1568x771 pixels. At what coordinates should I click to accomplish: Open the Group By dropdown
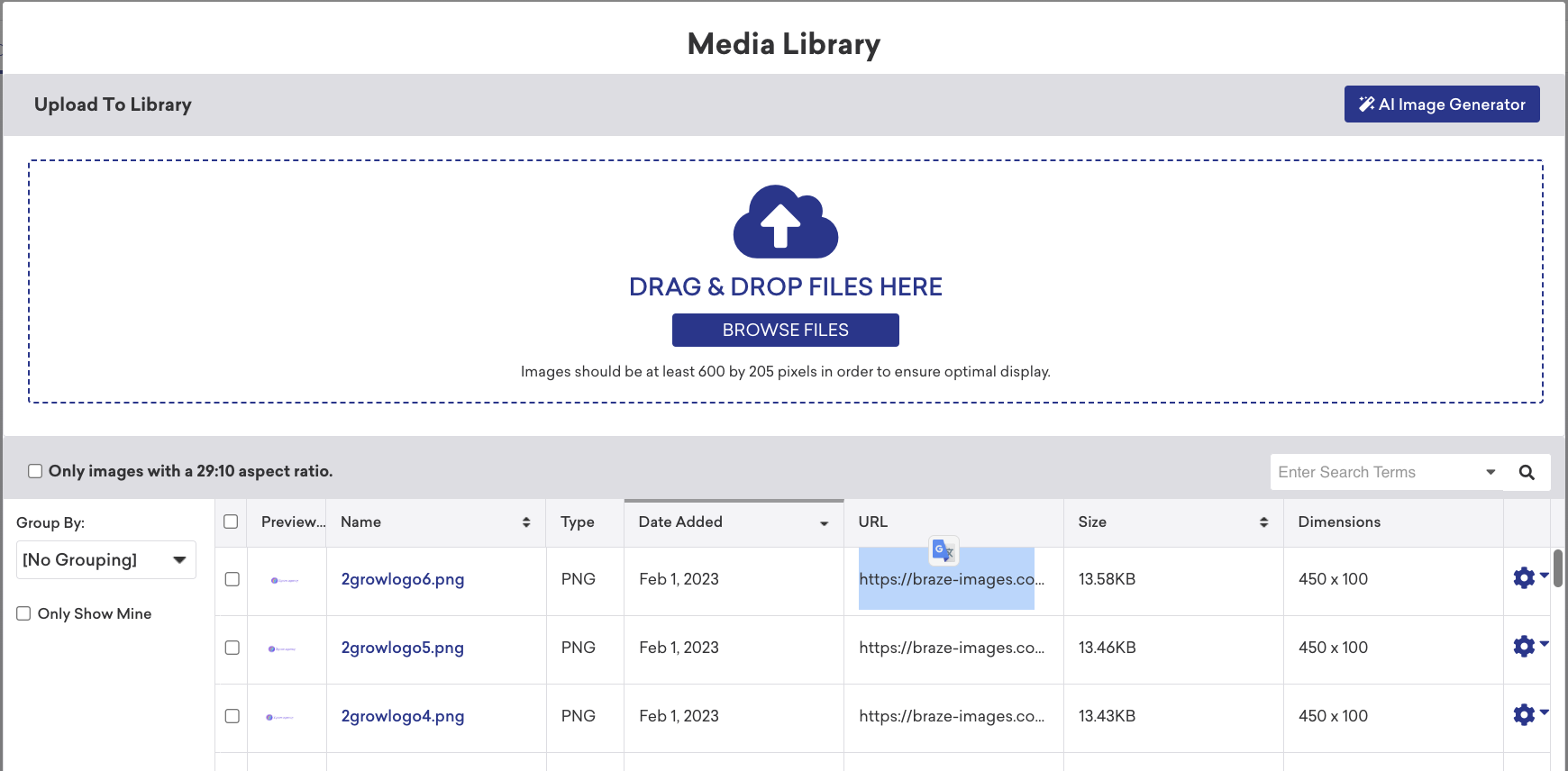pos(105,560)
